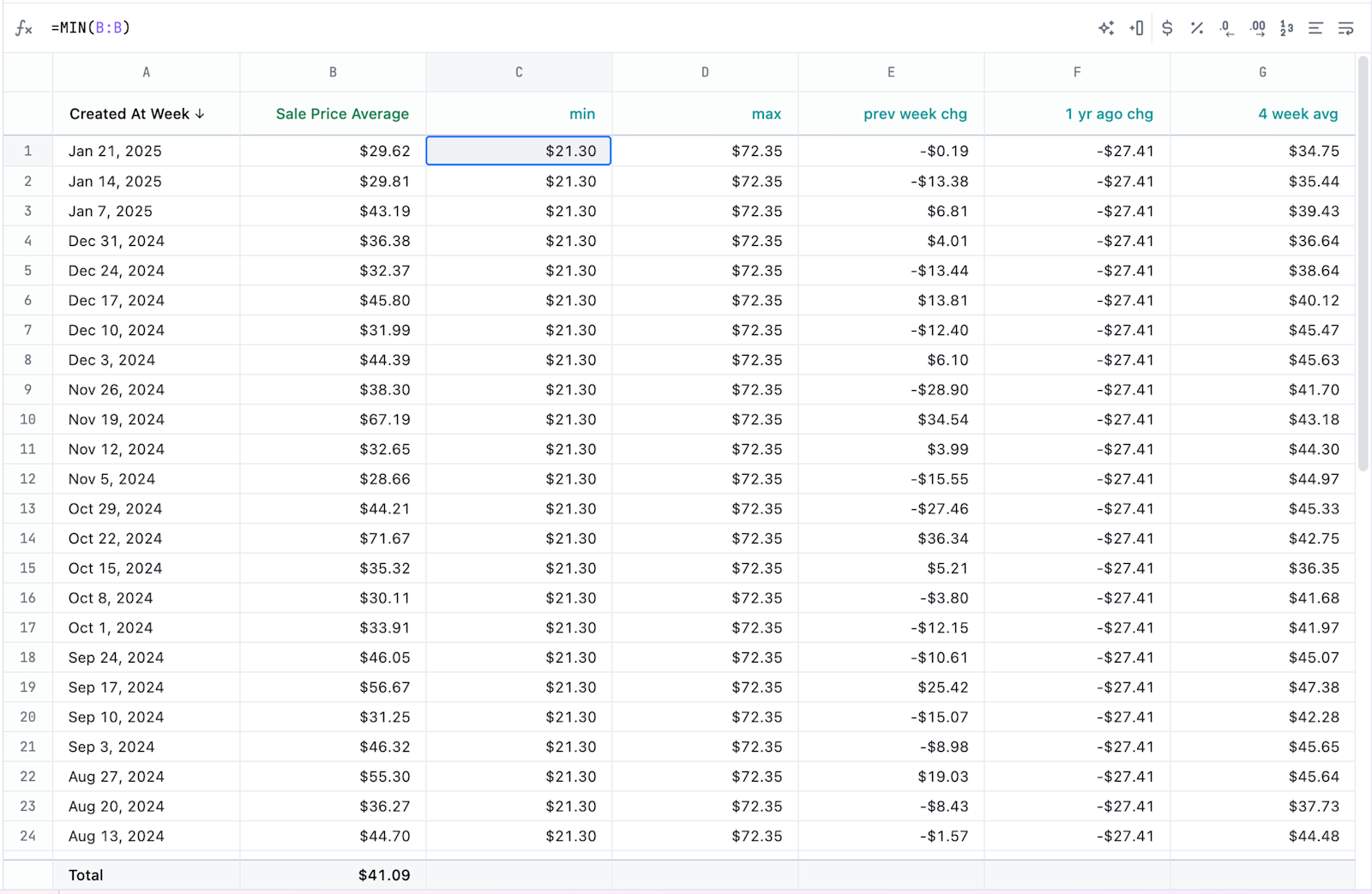Select the column G header
This screenshot has width=1372, height=894.
1261,72
